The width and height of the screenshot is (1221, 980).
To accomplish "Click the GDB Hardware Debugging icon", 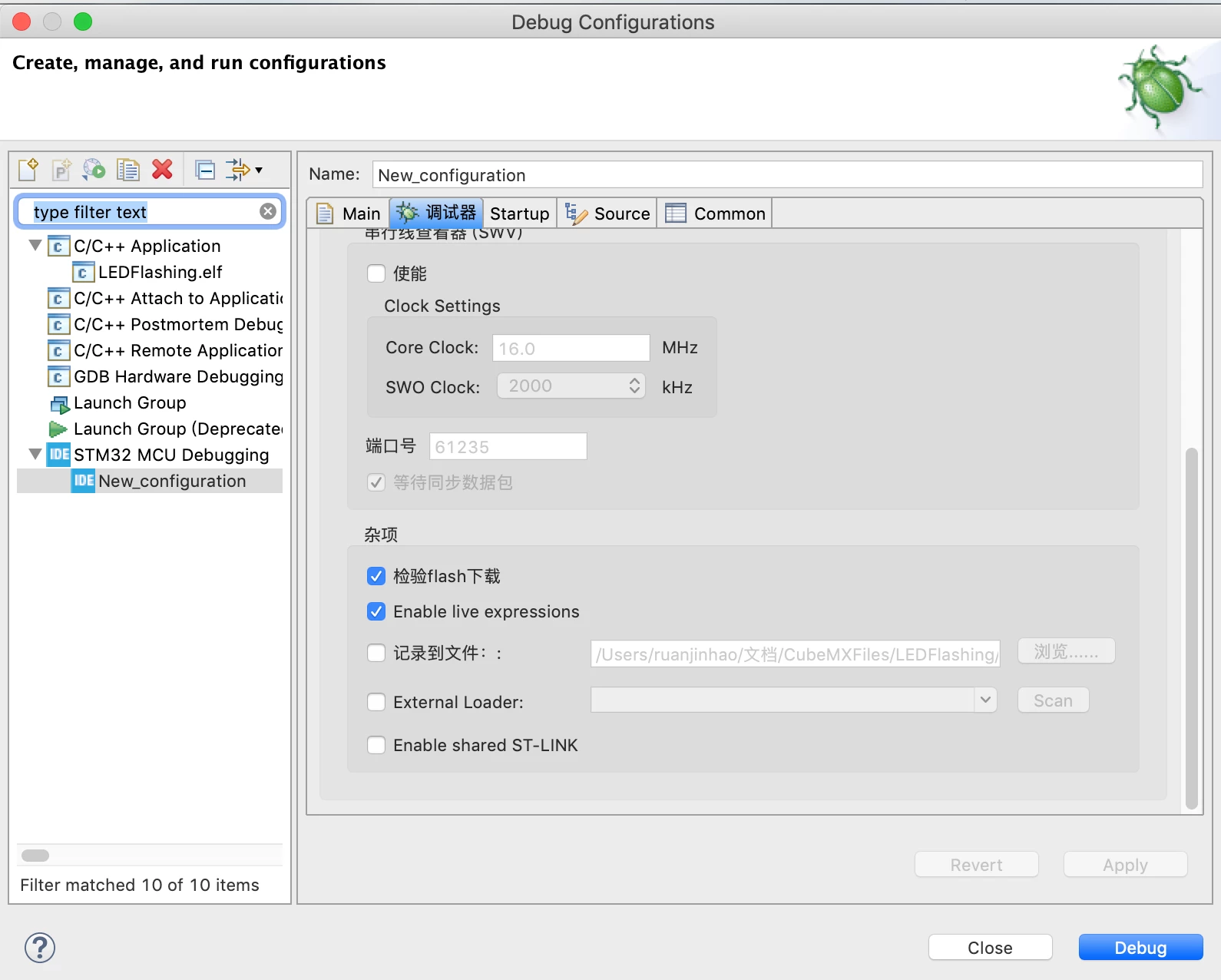I will [58, 376].
